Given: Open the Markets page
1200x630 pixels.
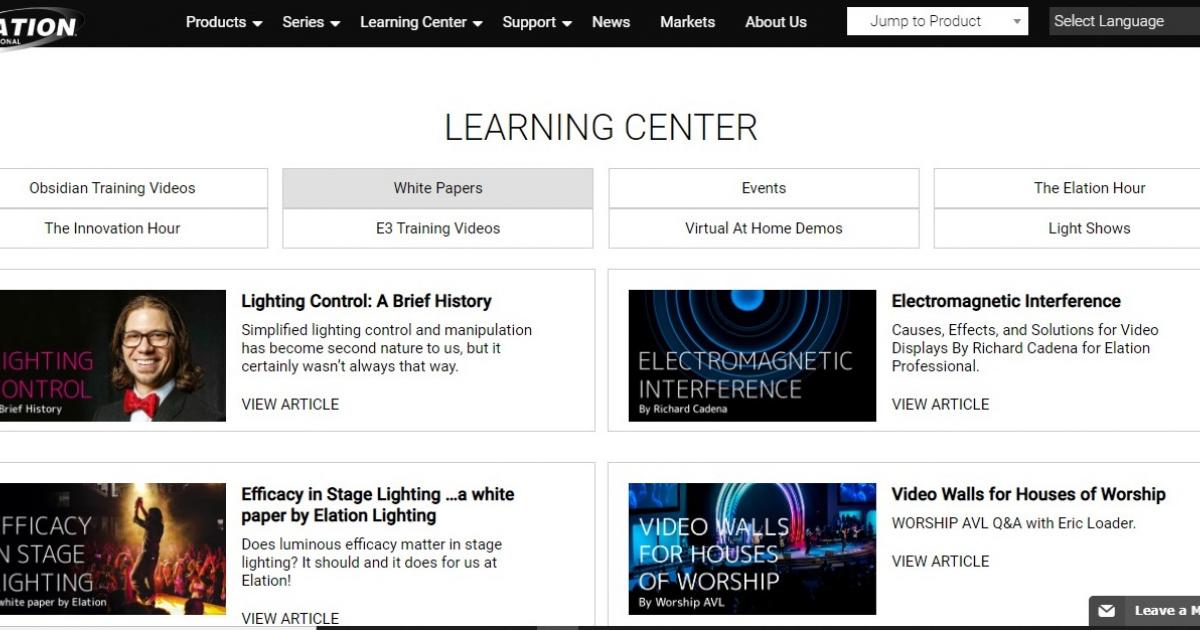Looking at the screenshot, I should 687,22.
